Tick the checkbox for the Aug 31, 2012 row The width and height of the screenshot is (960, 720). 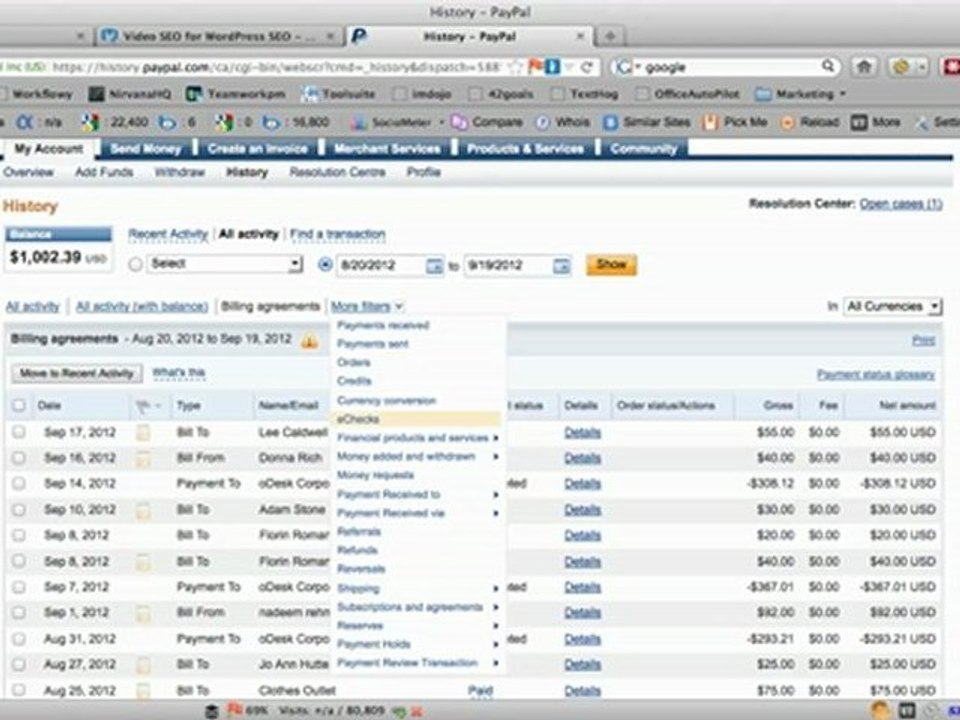tap(19, 639)
